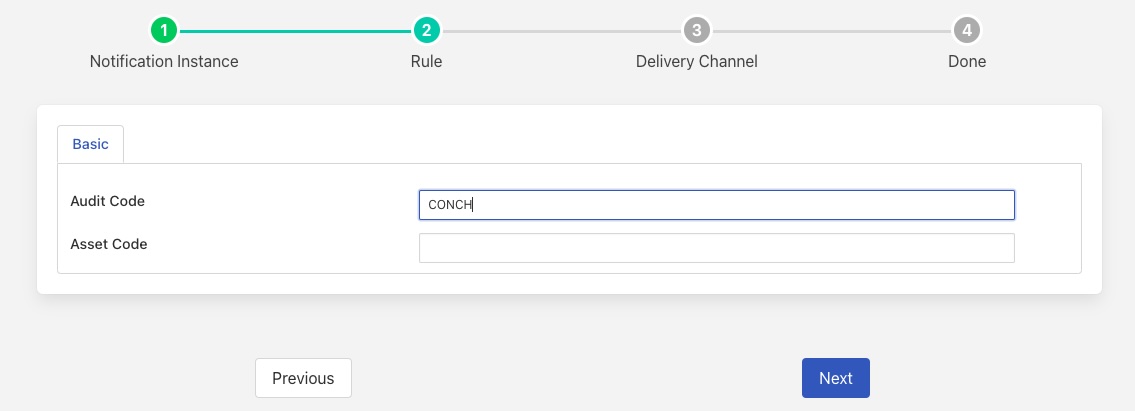Click the step 3 circle icon
This screenshot has width=1135, height=411.
[696, 30]
